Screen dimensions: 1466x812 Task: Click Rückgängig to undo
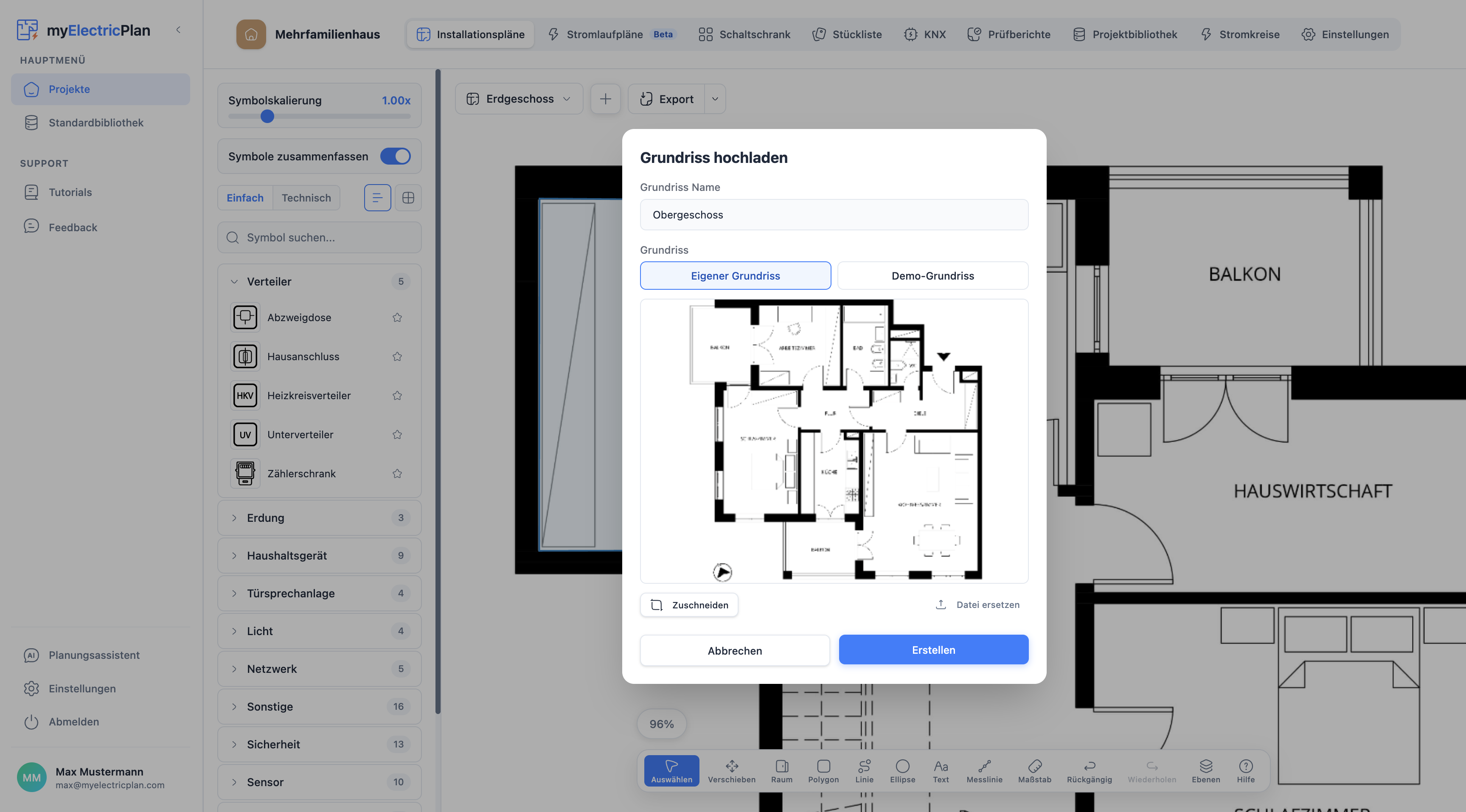coord(1089,771)
